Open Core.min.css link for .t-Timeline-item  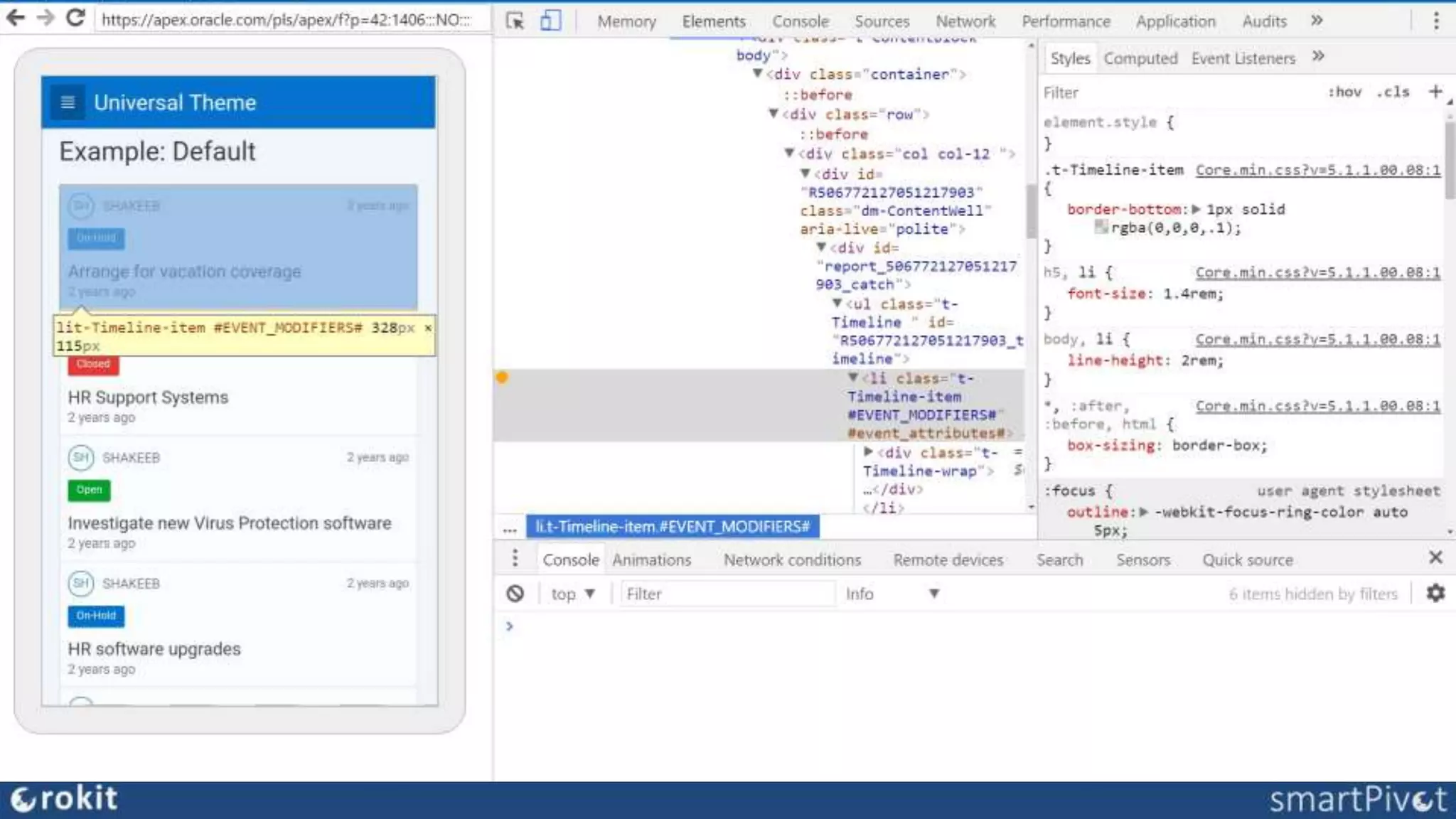coord(1317,170)
